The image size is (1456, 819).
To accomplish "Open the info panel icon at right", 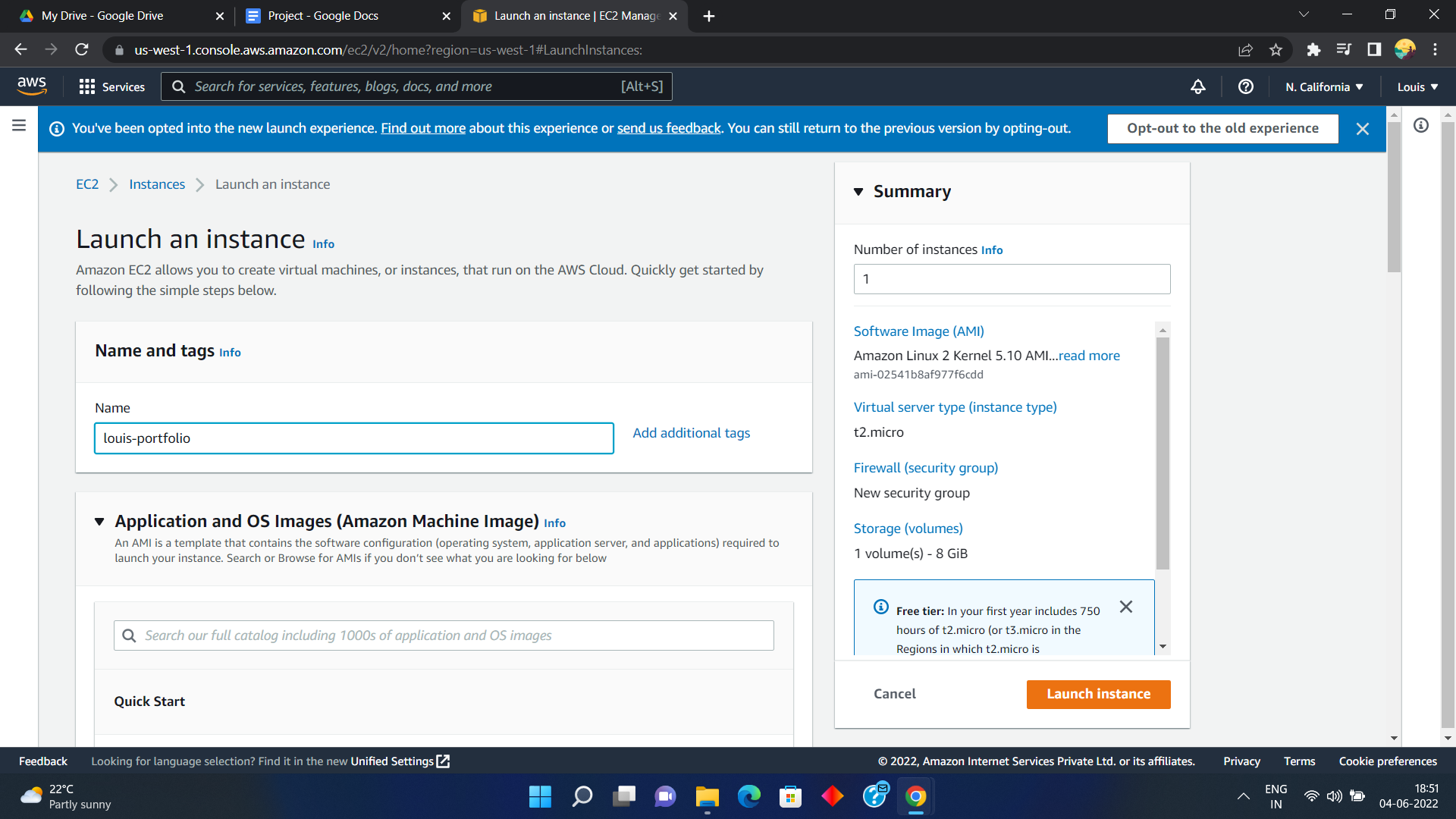I will click(1421, 126).
